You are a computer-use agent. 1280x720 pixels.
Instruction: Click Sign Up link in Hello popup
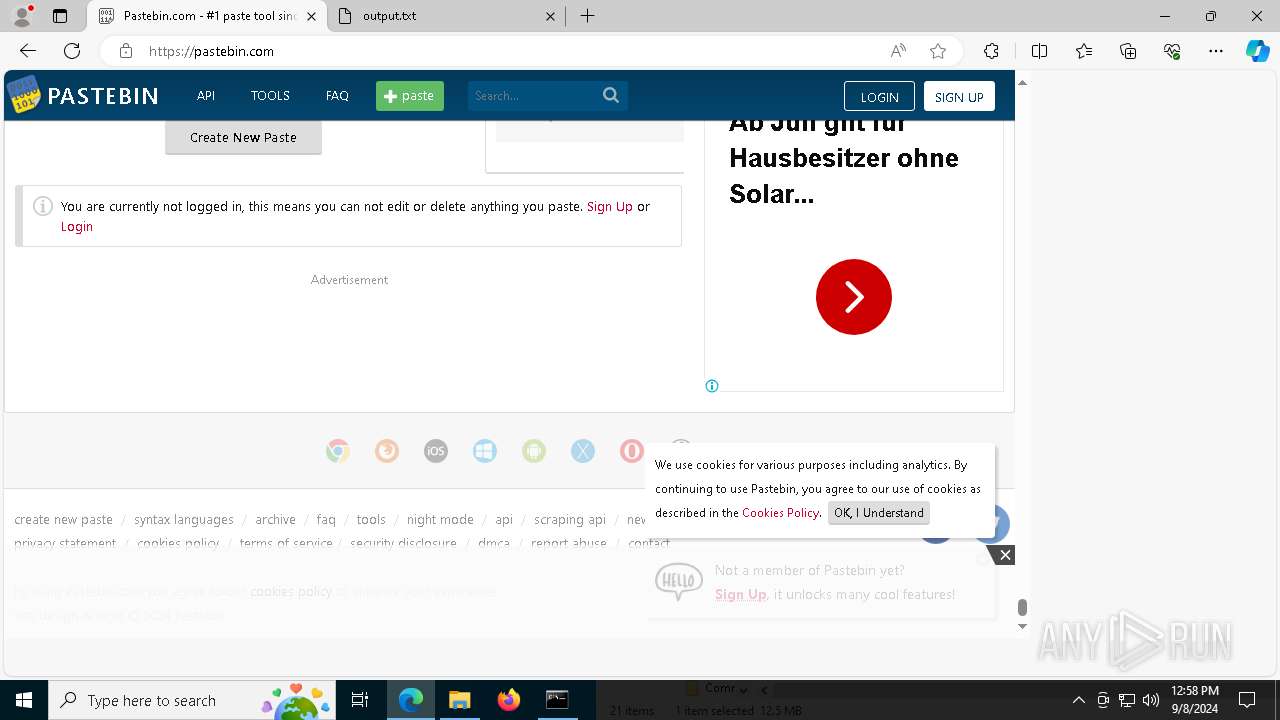tap(741, 594)
